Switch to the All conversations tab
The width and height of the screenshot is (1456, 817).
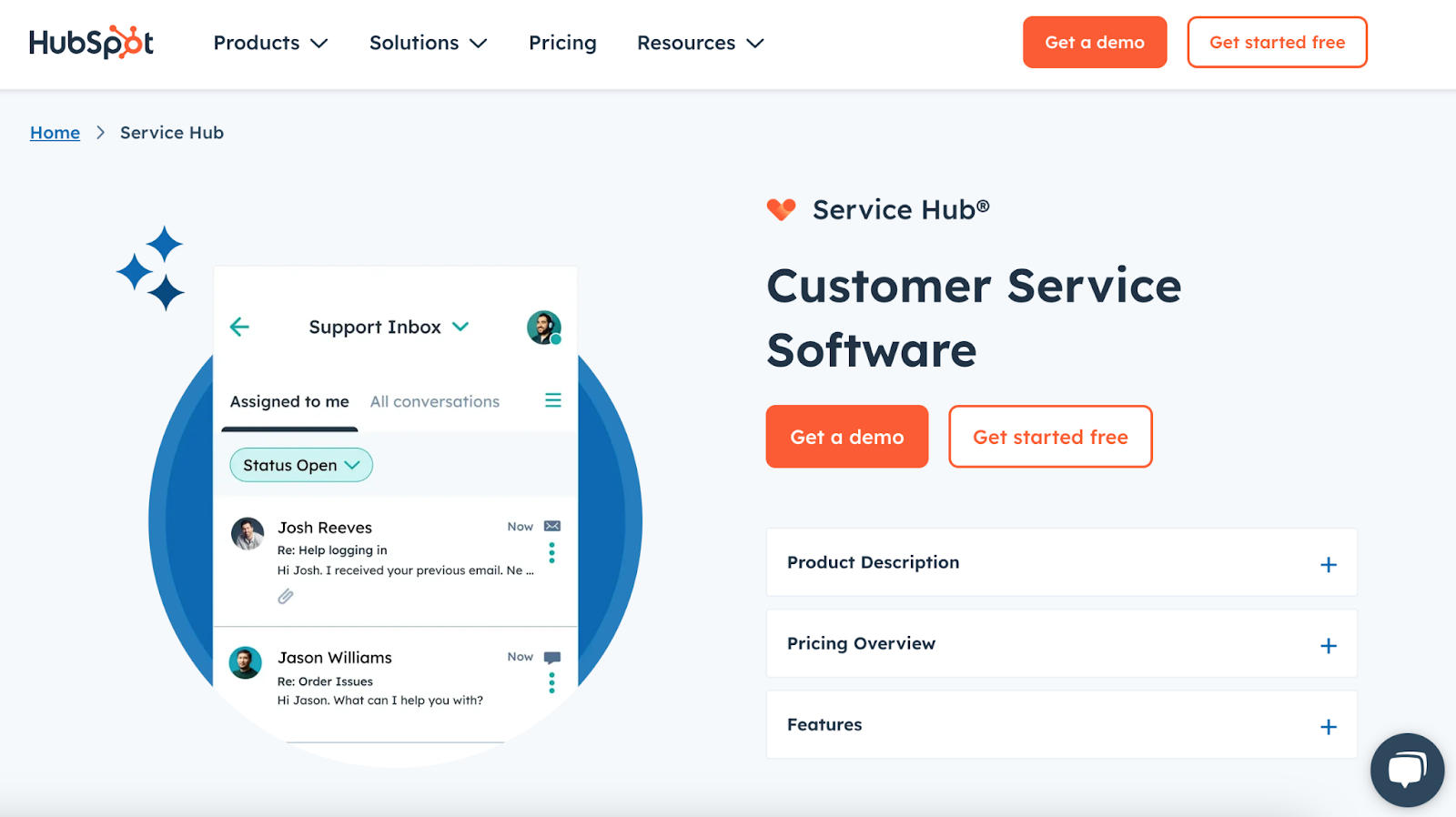pyautogui.click(x=435, y=401)
